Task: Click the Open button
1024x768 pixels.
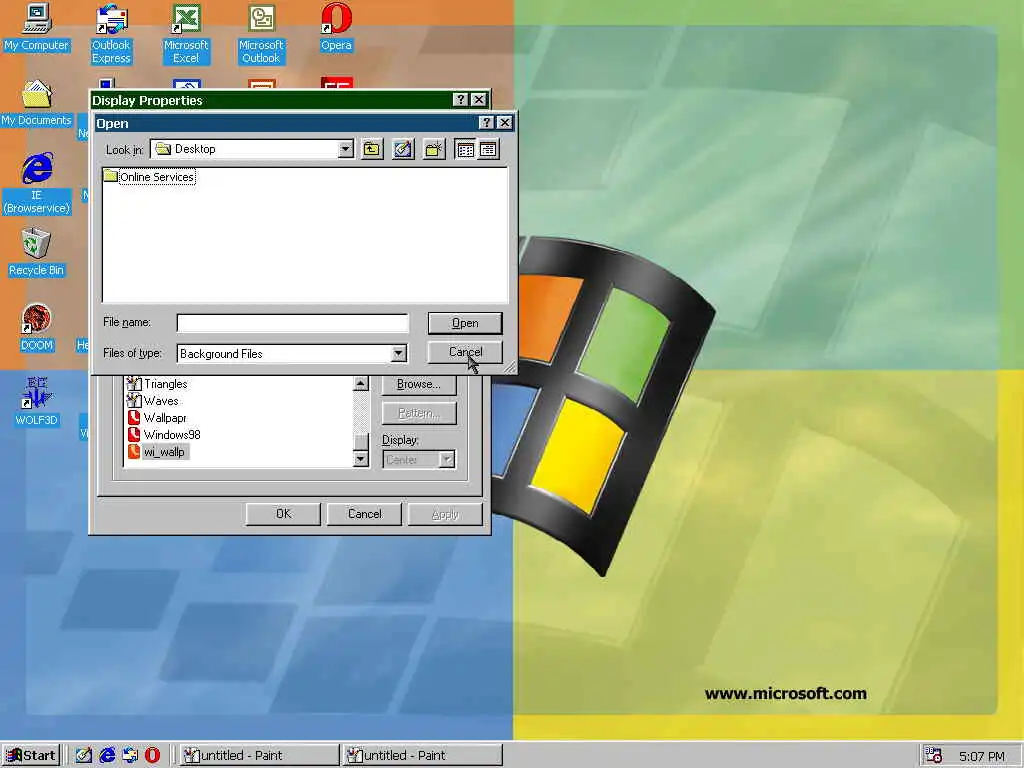Action: click(x=465, y=323)
